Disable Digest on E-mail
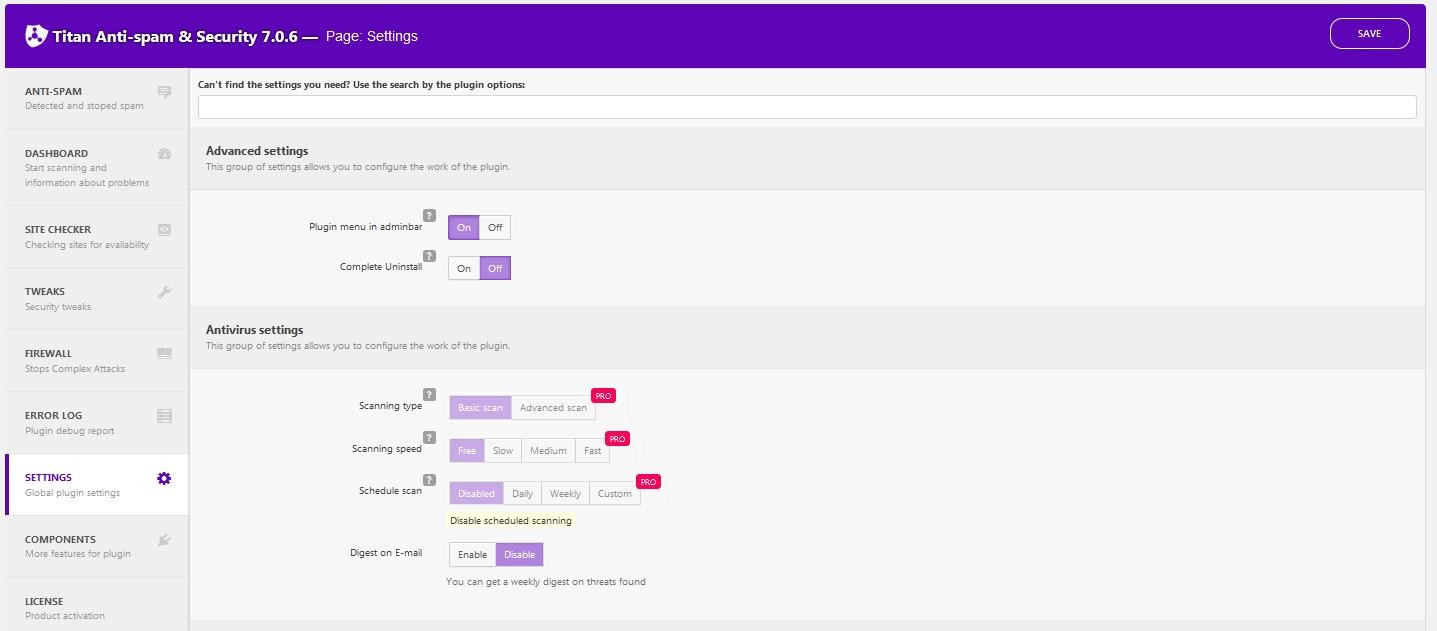This screenshot has height=631, width=1437. pyautogui.click(x=520, y=555)
